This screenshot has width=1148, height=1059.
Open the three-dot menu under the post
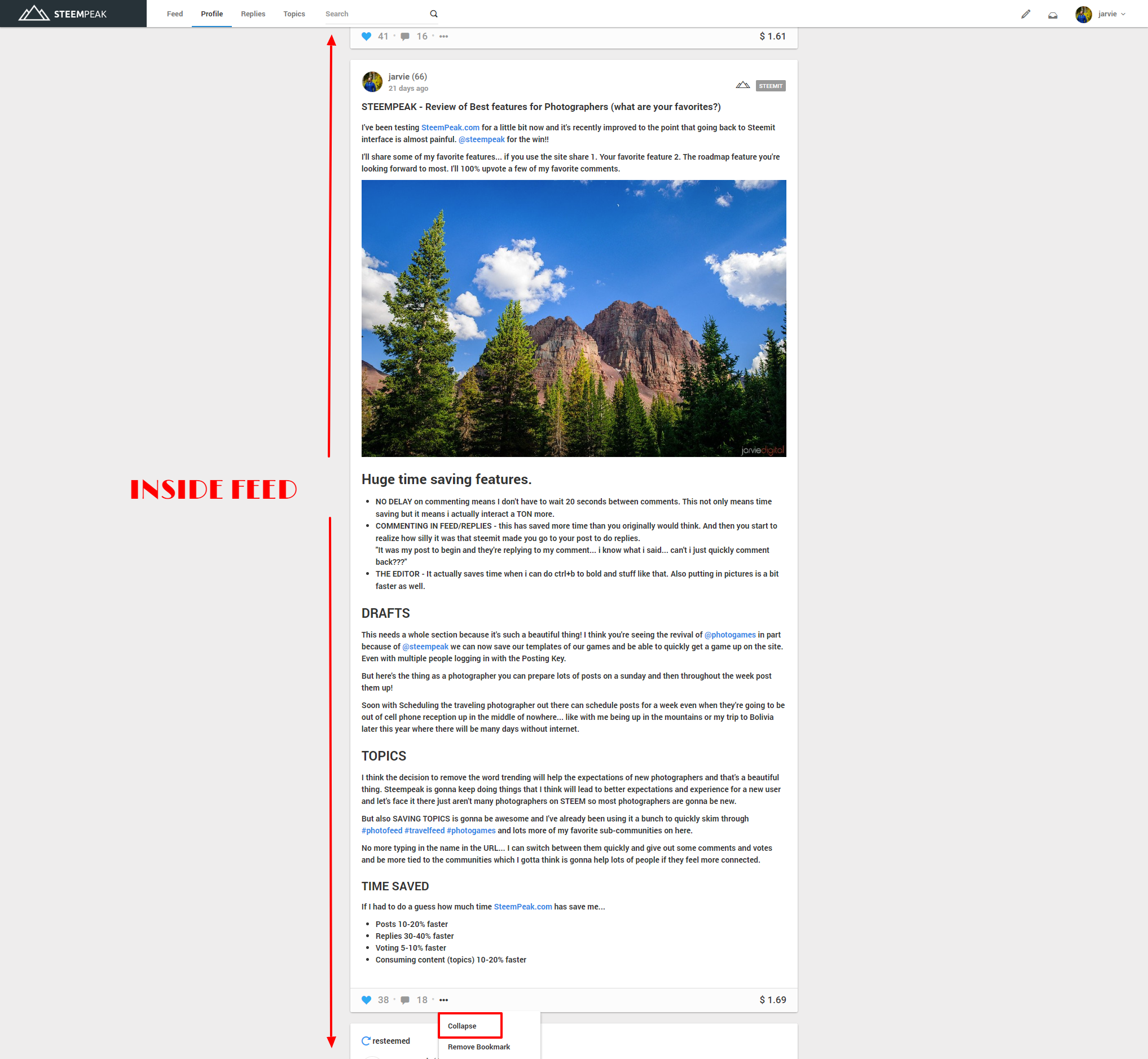pyautogui.click(x=443, y=1000)
